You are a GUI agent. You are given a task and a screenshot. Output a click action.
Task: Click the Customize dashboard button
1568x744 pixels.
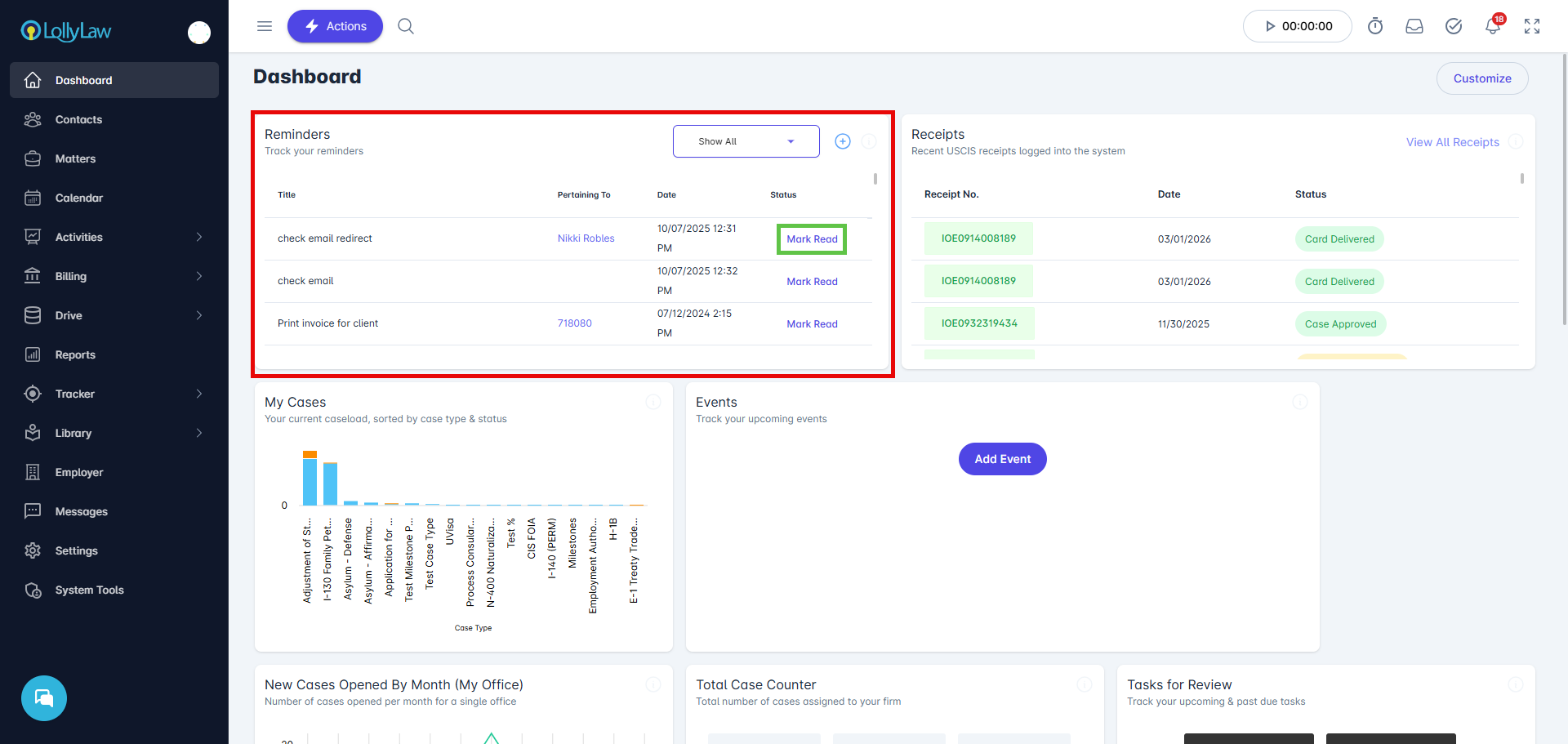pos(1481,78)
